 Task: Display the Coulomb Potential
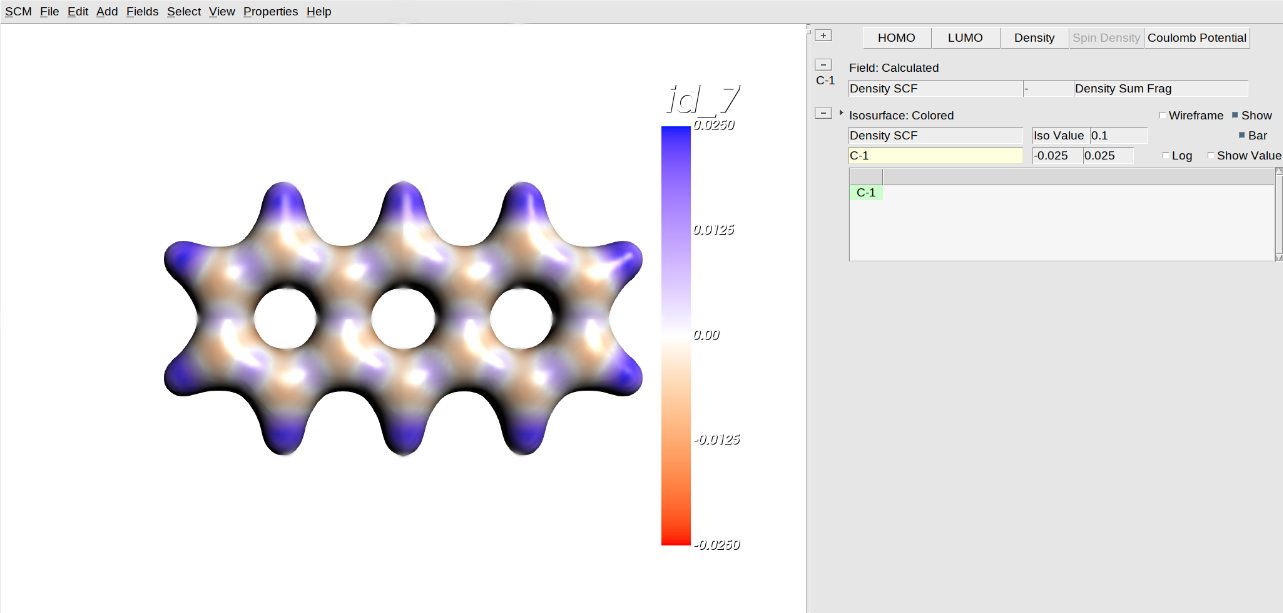pos(1196,37)
